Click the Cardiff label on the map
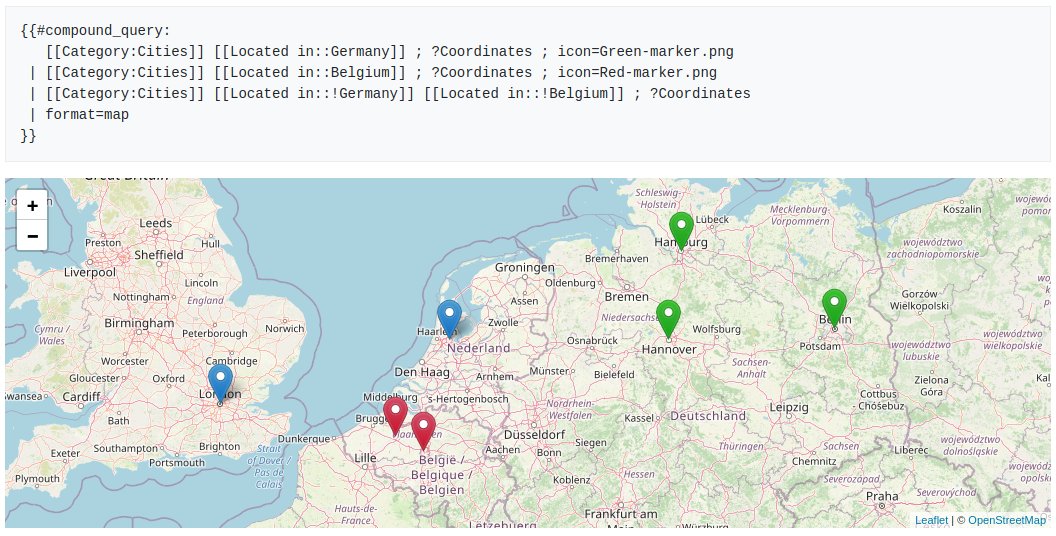Screen dimensions: 1056x536 [81, 397]
